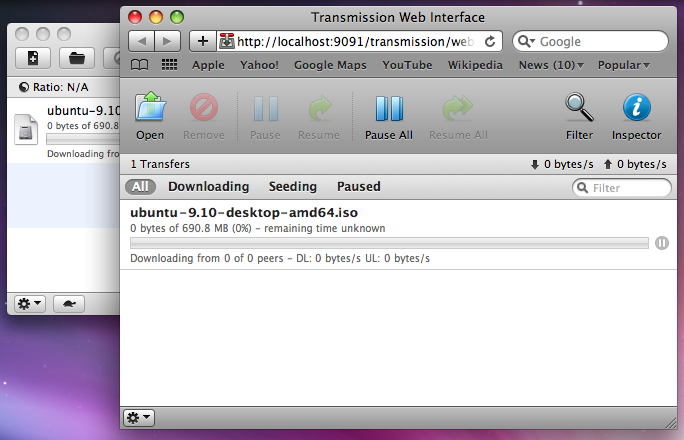Open the bookmarks book icon

(x=140, y=65)
